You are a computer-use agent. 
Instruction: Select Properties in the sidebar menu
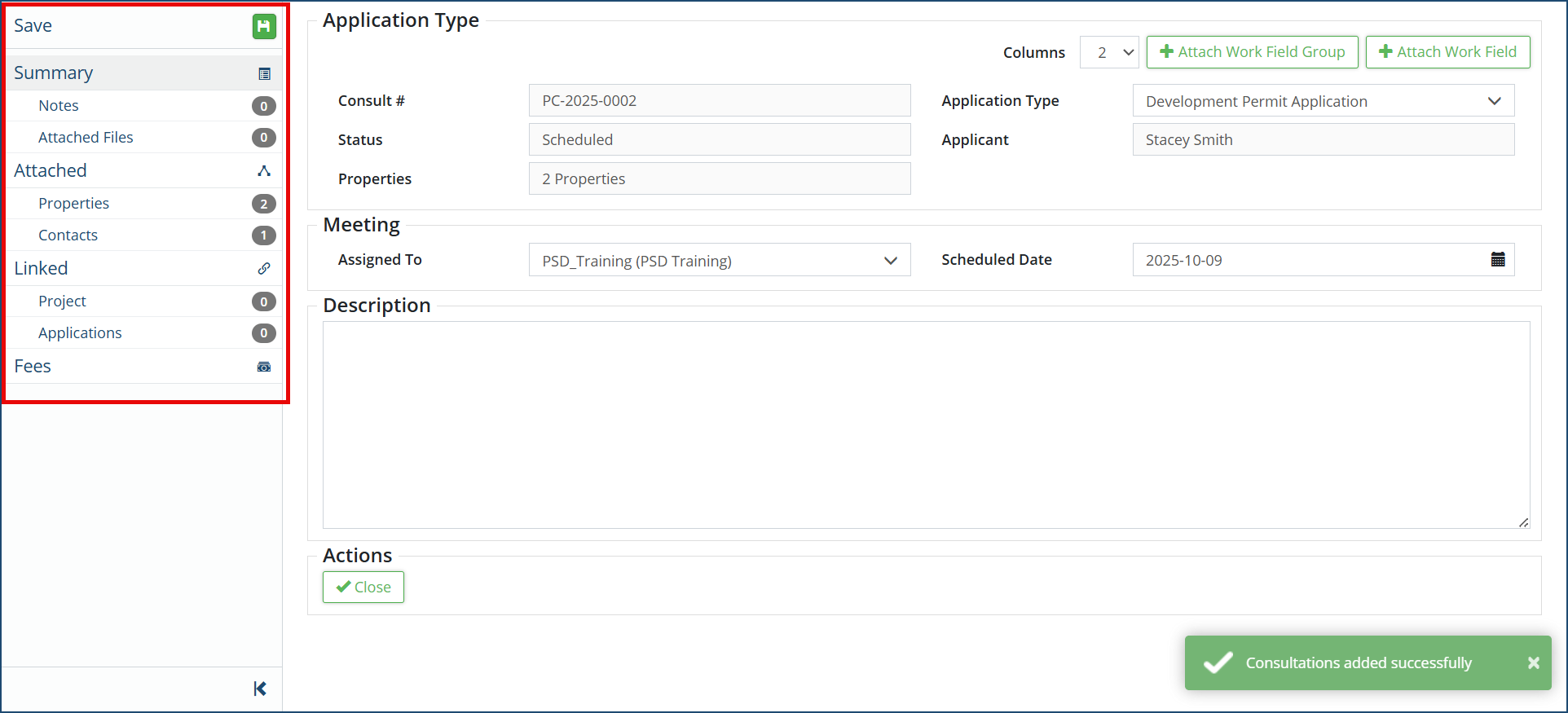(73, 204)
